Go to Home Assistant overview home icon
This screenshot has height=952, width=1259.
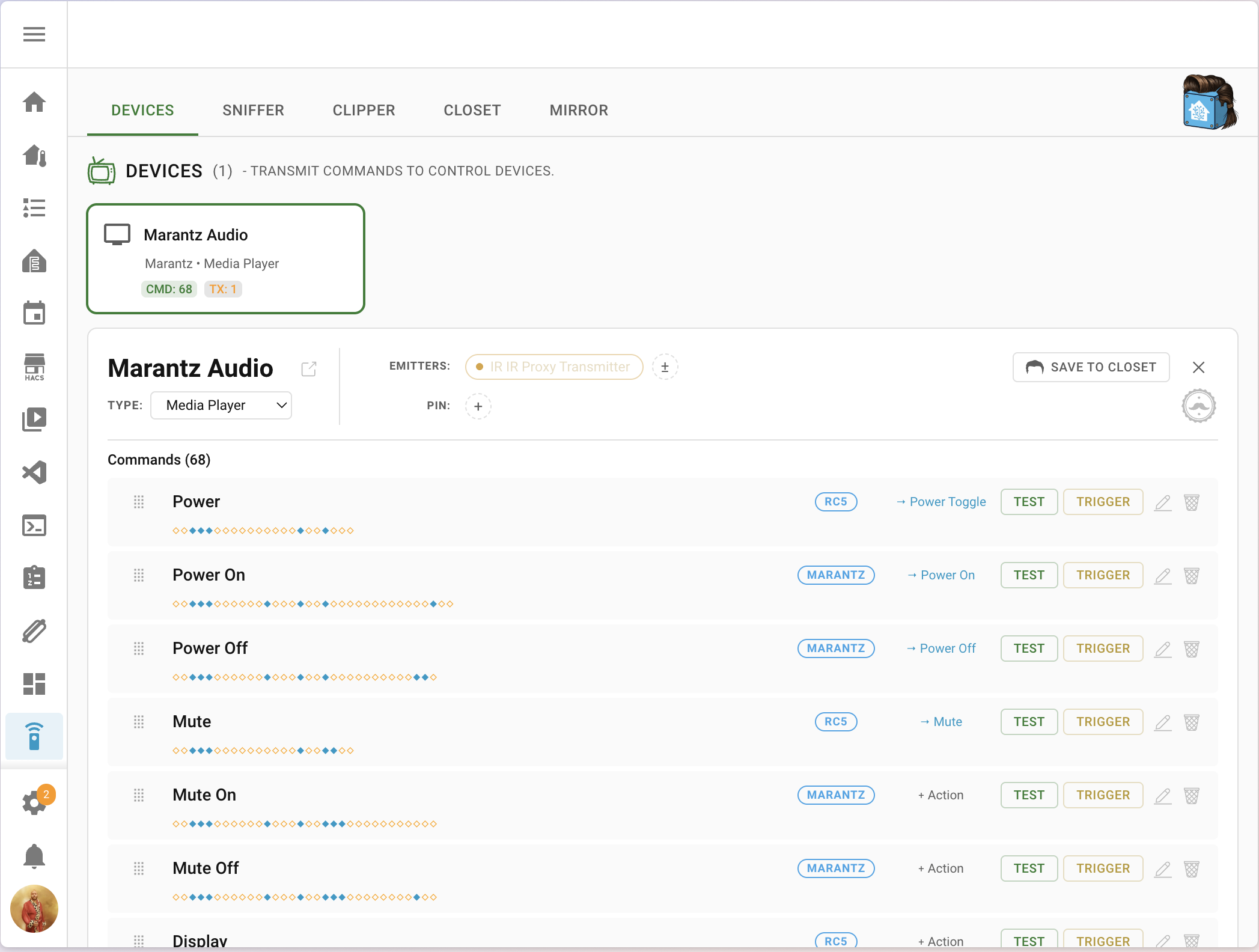click(x=34, y=102)
